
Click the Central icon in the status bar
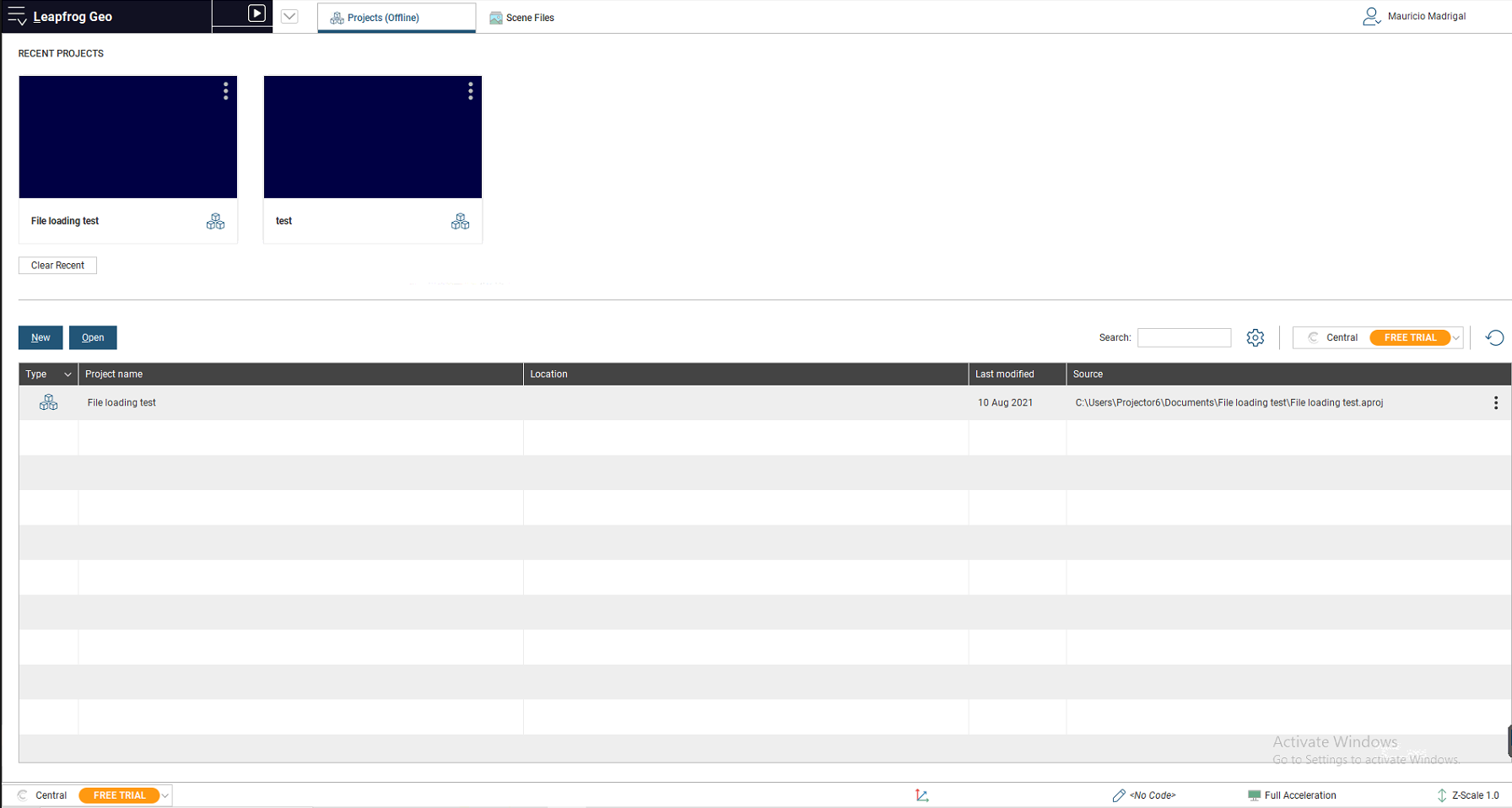[23, 795]
